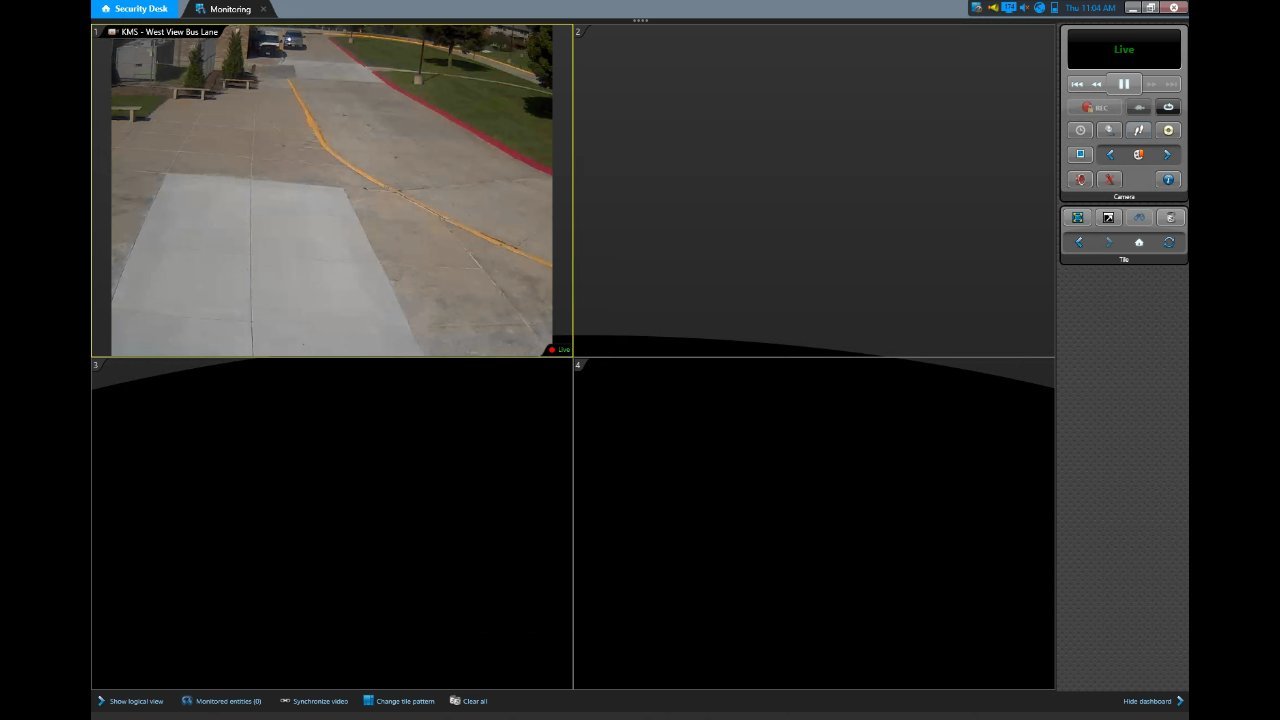The image size is (1280, 720).
Task: Pause the live video playback
Action: click(x=1124, y=84)
